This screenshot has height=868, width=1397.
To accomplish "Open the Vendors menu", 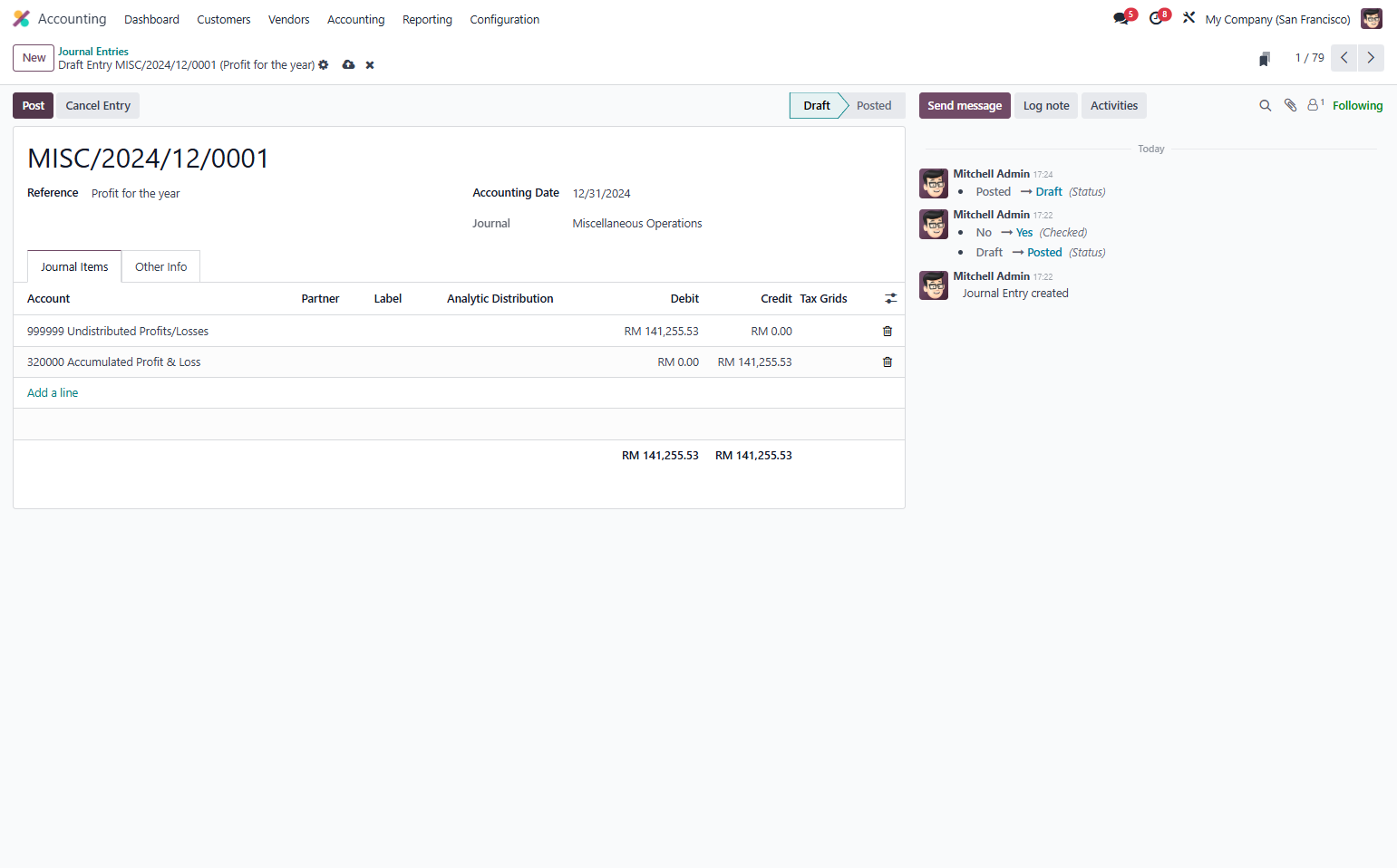I will click(x=289, y=19).
